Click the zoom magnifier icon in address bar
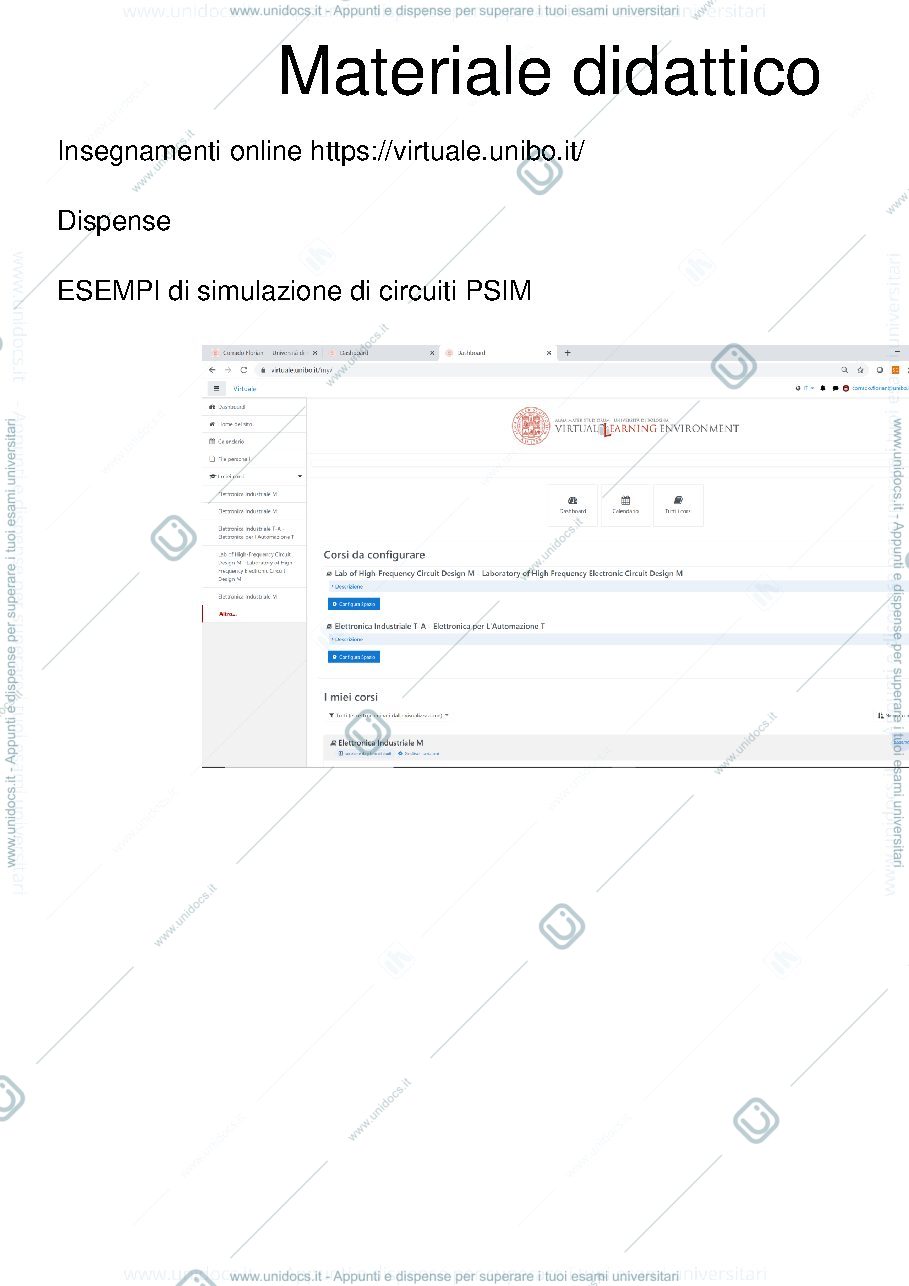The image size is (909, 1286). (844, 369)
